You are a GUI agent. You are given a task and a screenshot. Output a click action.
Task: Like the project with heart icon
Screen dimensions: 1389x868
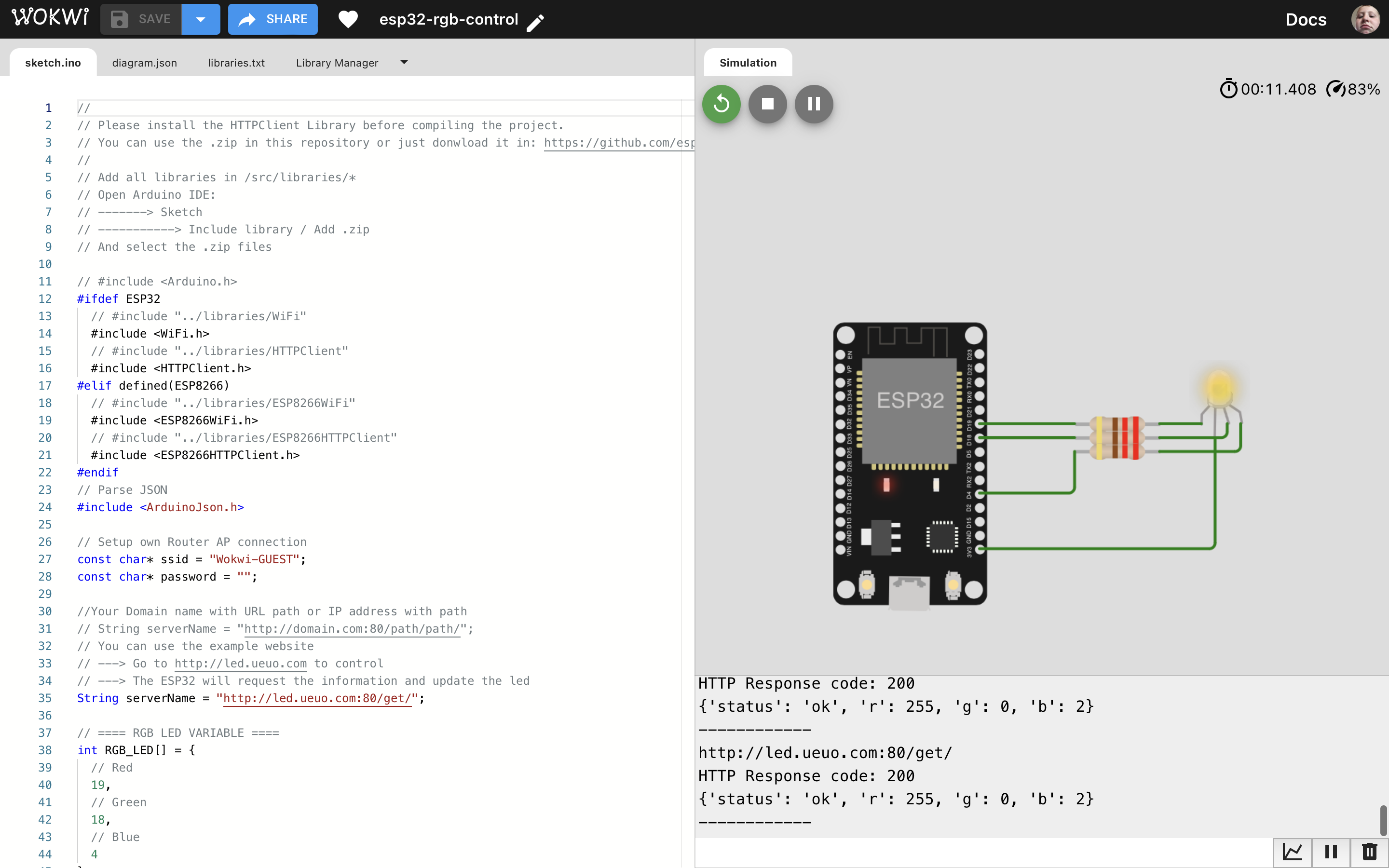tap(348, 19)
